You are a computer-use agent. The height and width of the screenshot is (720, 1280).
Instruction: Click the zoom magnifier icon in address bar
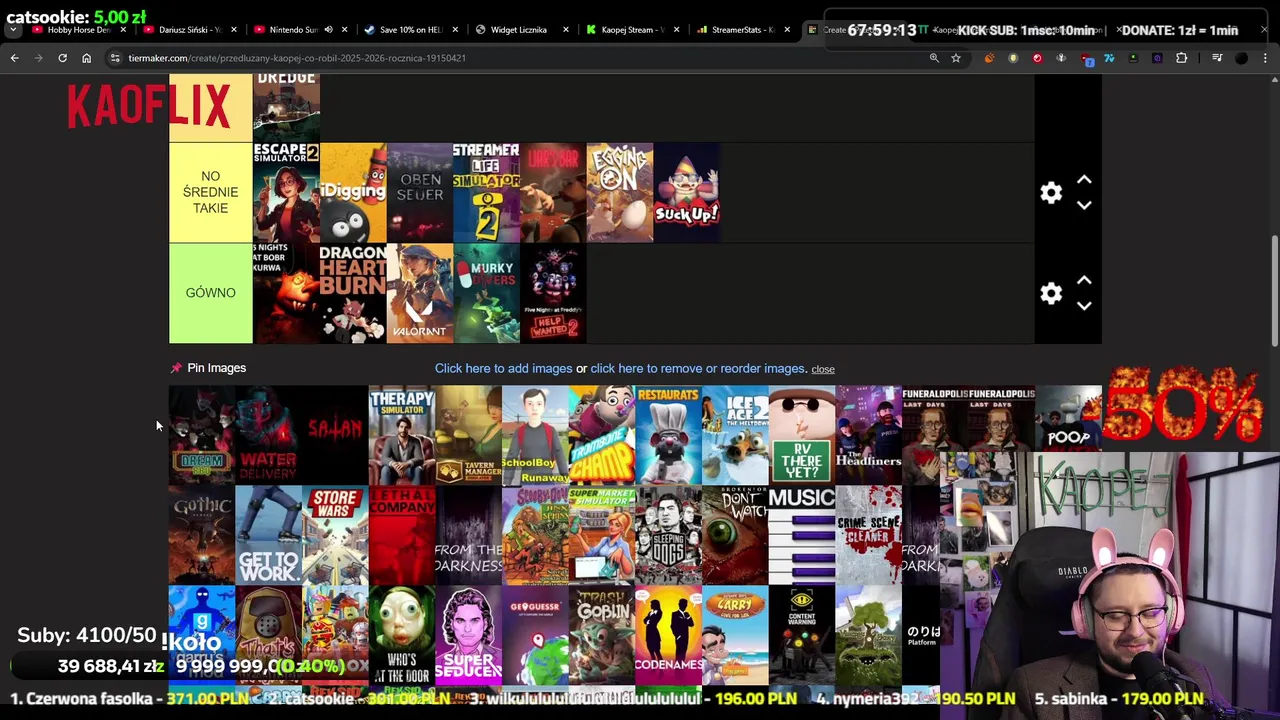click(934, 58)
